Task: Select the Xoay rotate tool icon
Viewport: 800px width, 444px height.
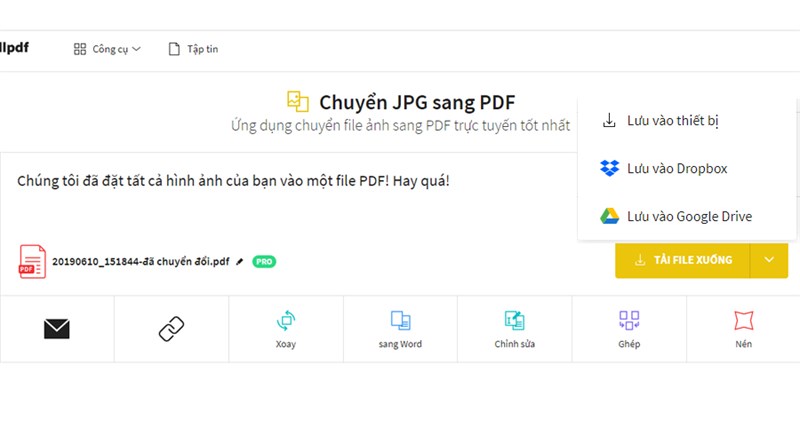Action: coord(286,321)
